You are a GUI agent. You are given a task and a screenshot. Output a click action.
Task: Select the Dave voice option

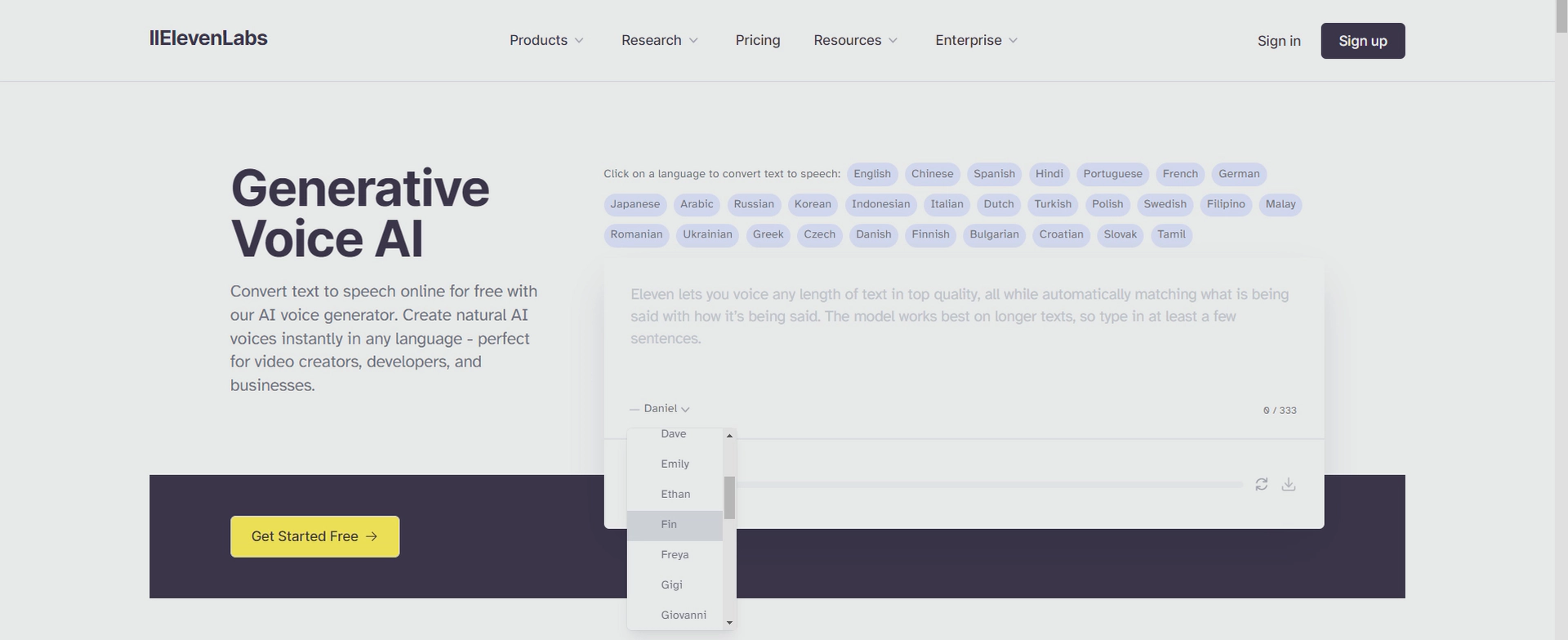675,434
